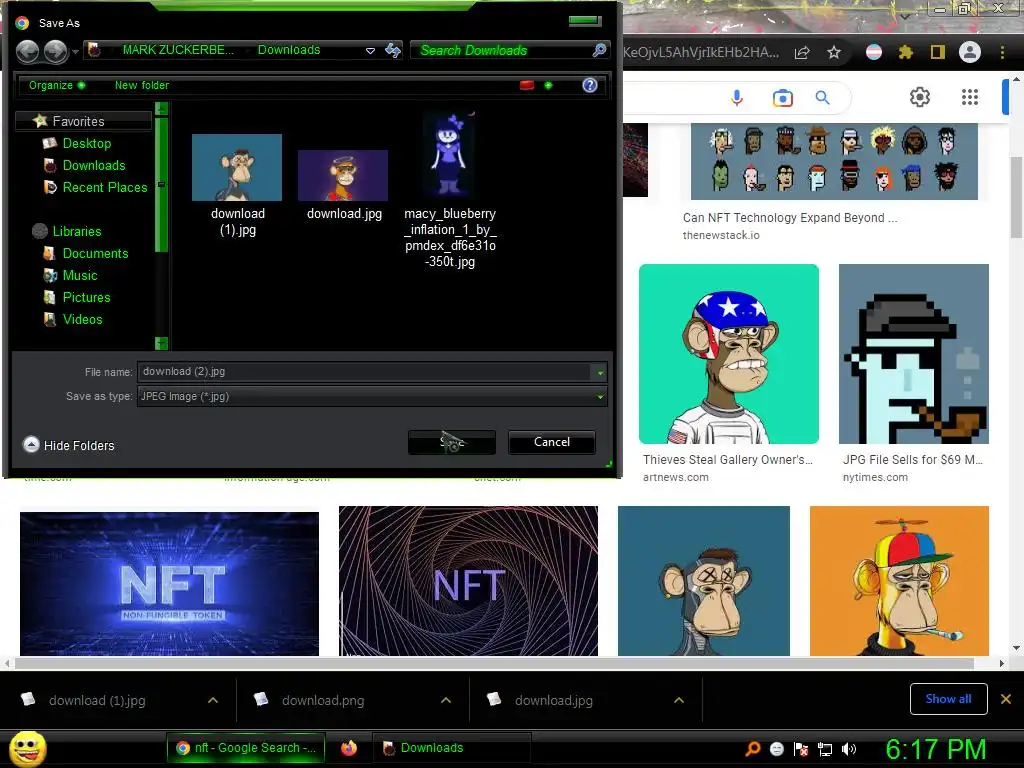This screenshot has height=768, width=1024.
Task: Open propeller-hat ape image
Action: tap(899, 581)
